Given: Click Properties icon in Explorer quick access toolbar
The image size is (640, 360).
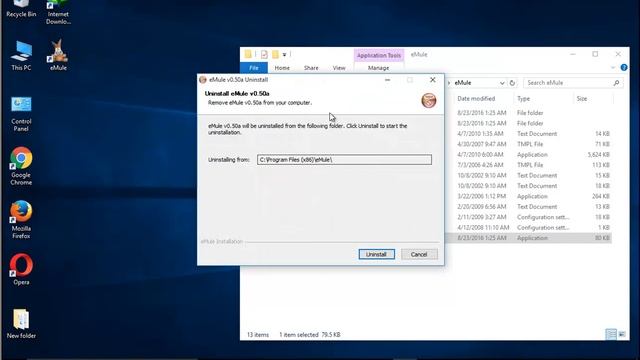Looking at the screenshot, I should (264, 54).
